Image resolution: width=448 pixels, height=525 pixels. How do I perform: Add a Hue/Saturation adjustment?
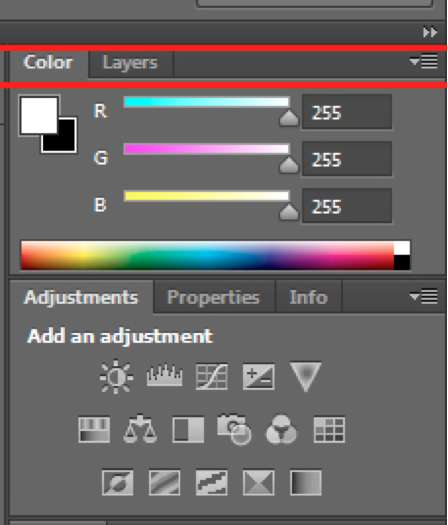[94, 430]
